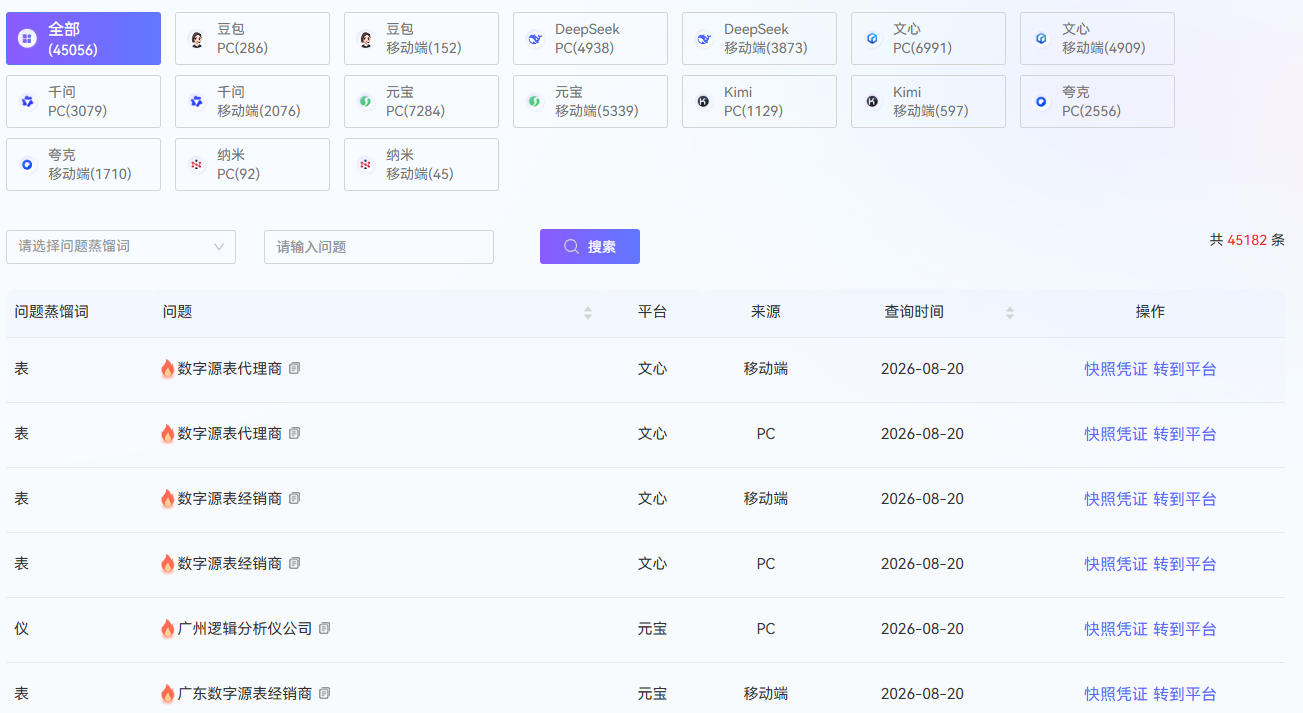Click the 元宝 PC(7284) green logo icon

point(366,101)
